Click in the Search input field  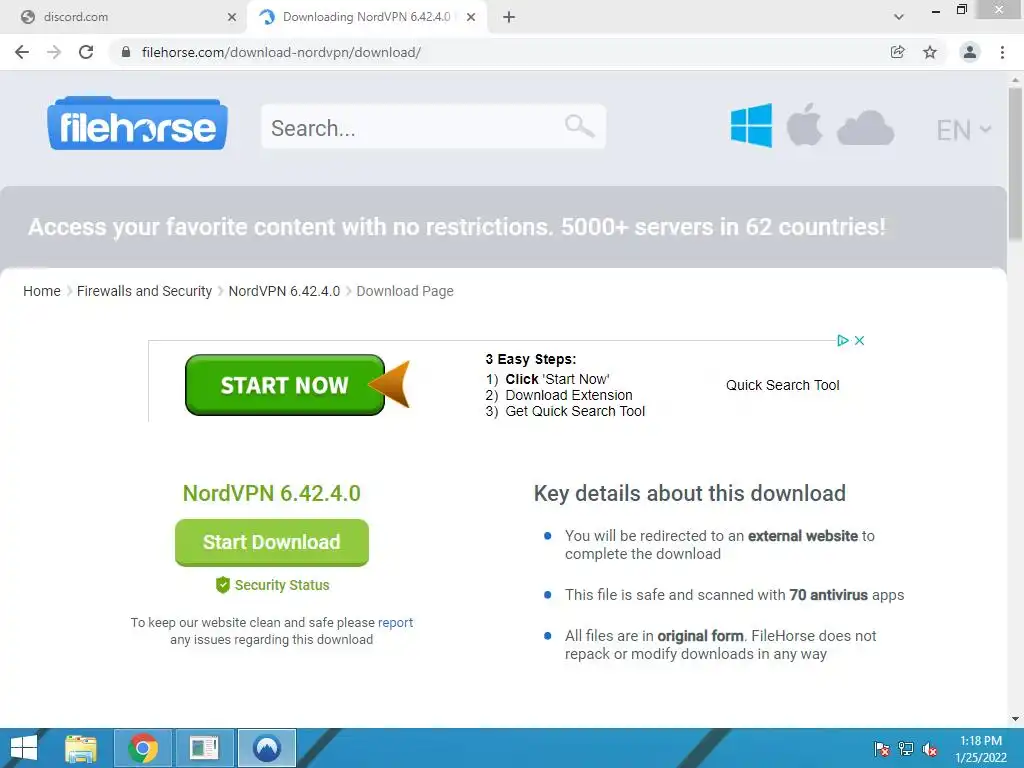433,127
